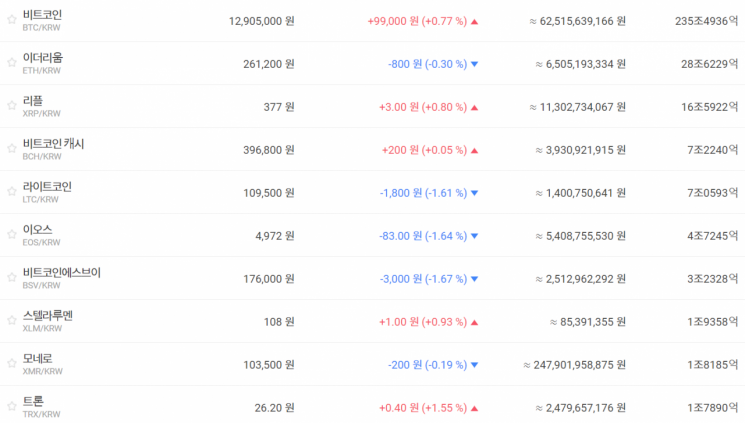The width and height of the screenshot is (745, 423).
Task: Click the red up arrow in BCH row
Action: (x=474, y=151)
